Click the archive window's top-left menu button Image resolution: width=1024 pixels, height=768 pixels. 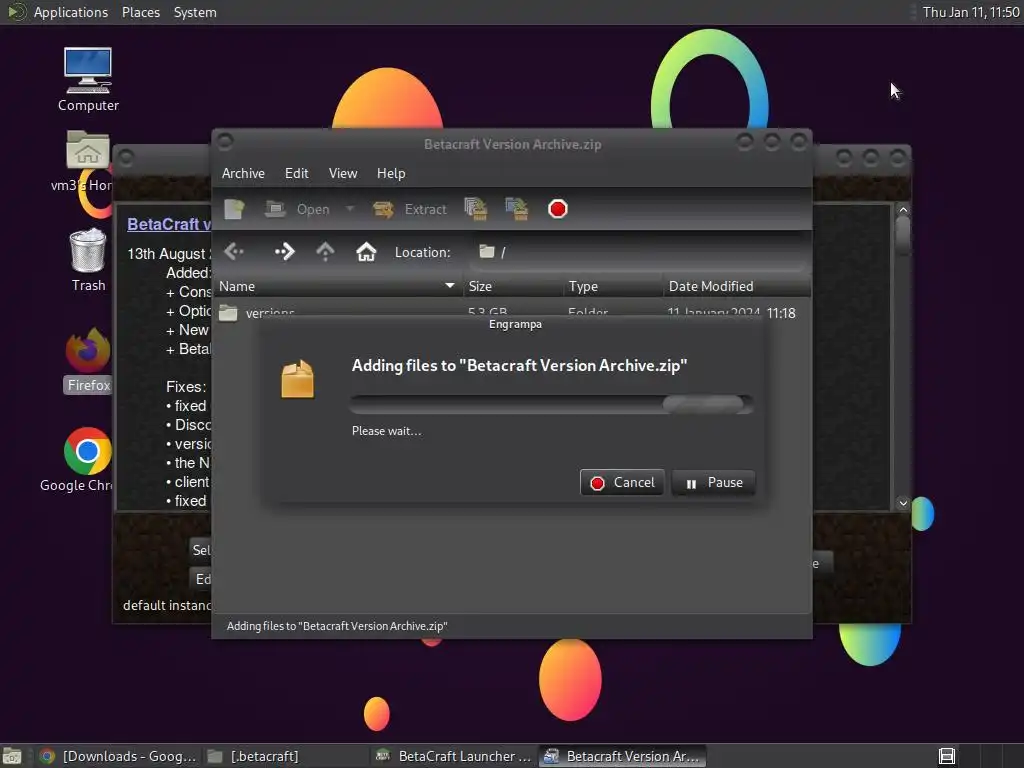tap(225, 140)
